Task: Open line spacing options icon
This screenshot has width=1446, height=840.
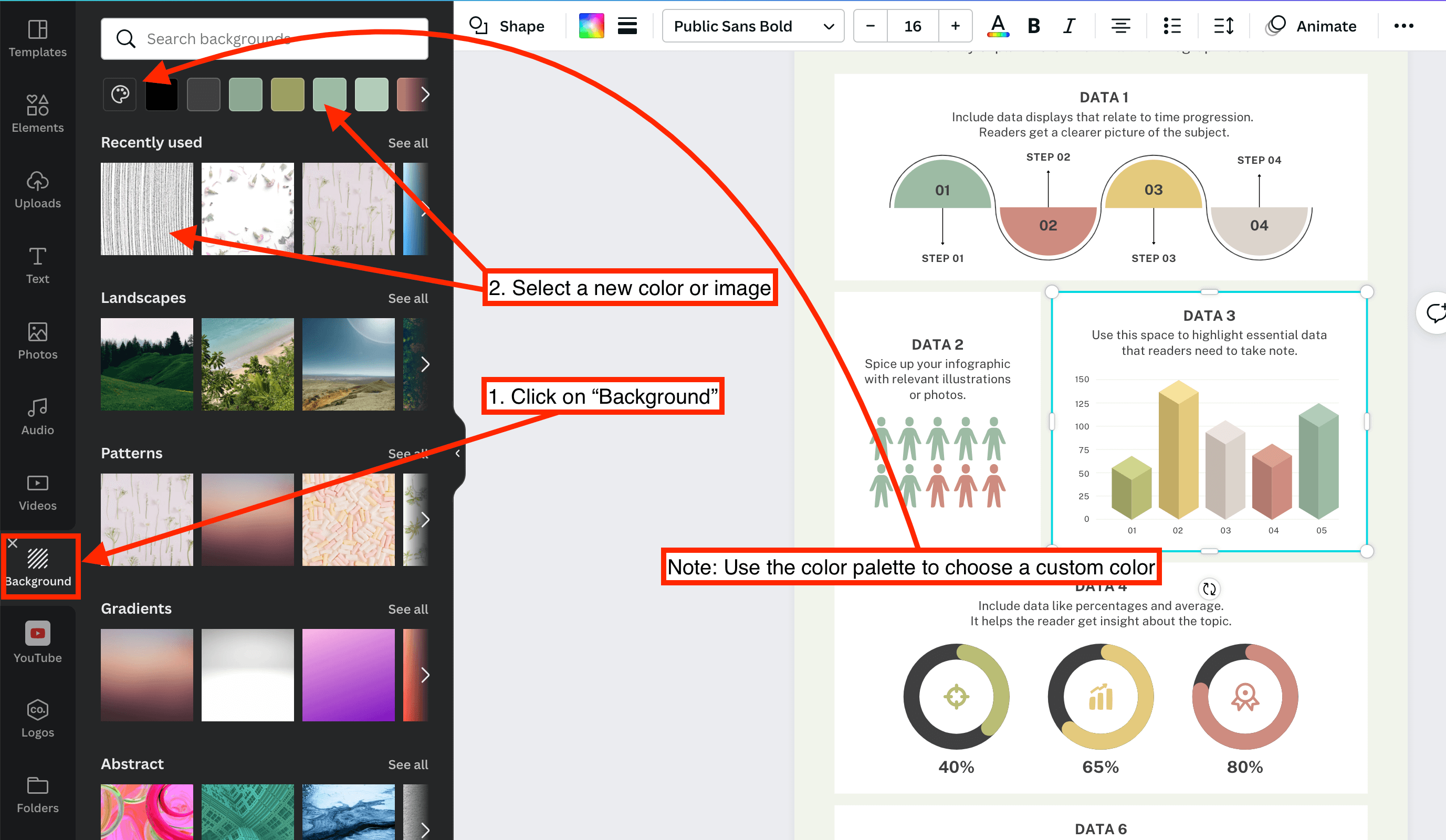Action: [x=1223, y=26]
